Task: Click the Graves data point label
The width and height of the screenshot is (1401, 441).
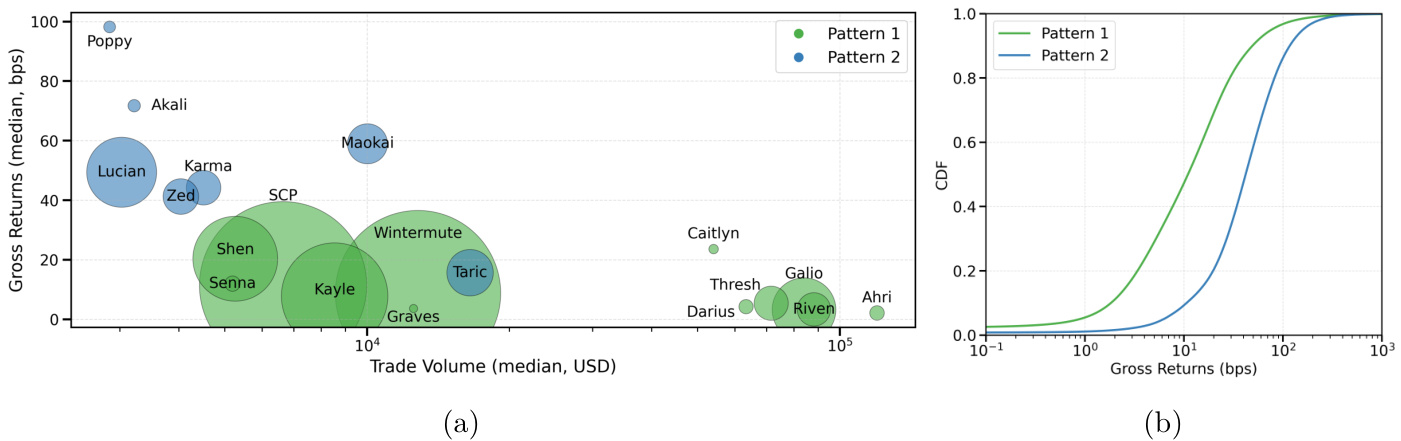Action: [x=413, y=317]
